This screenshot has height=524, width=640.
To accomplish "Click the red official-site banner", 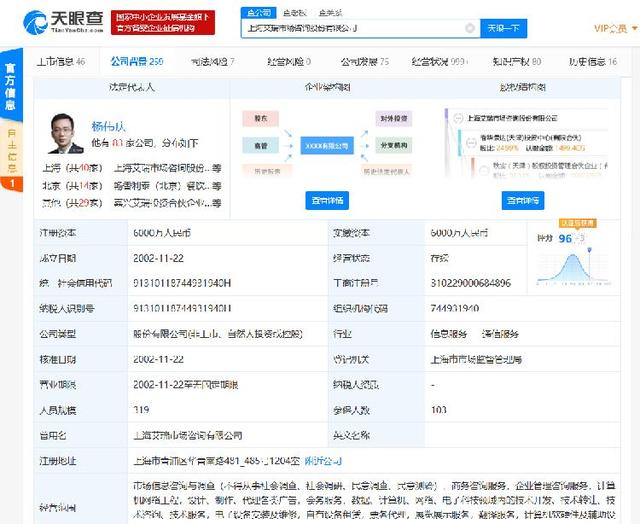I will pos(162,22).
